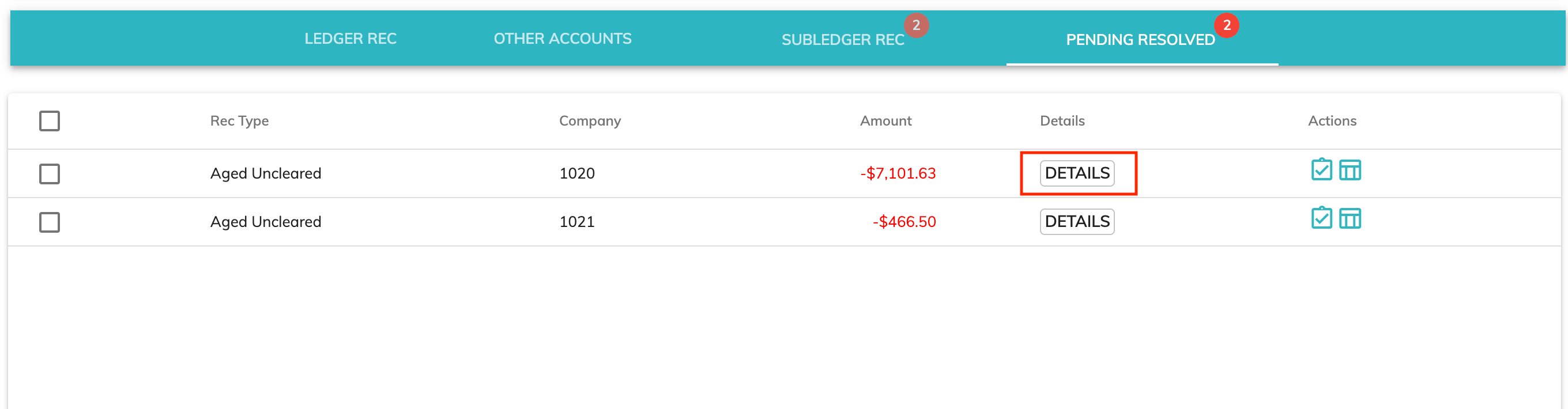
Task: Open Details for the -$466.50 entry
Action: tap(1076, 222)
